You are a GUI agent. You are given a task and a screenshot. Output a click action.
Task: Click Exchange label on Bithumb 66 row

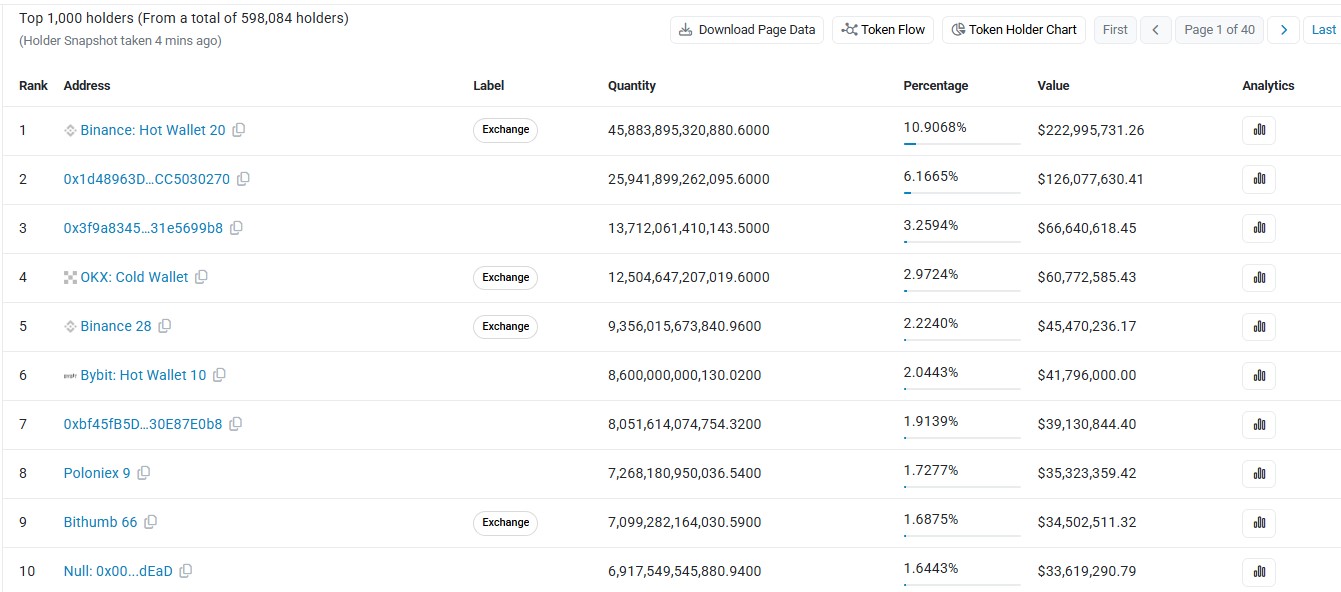(505, 522)
